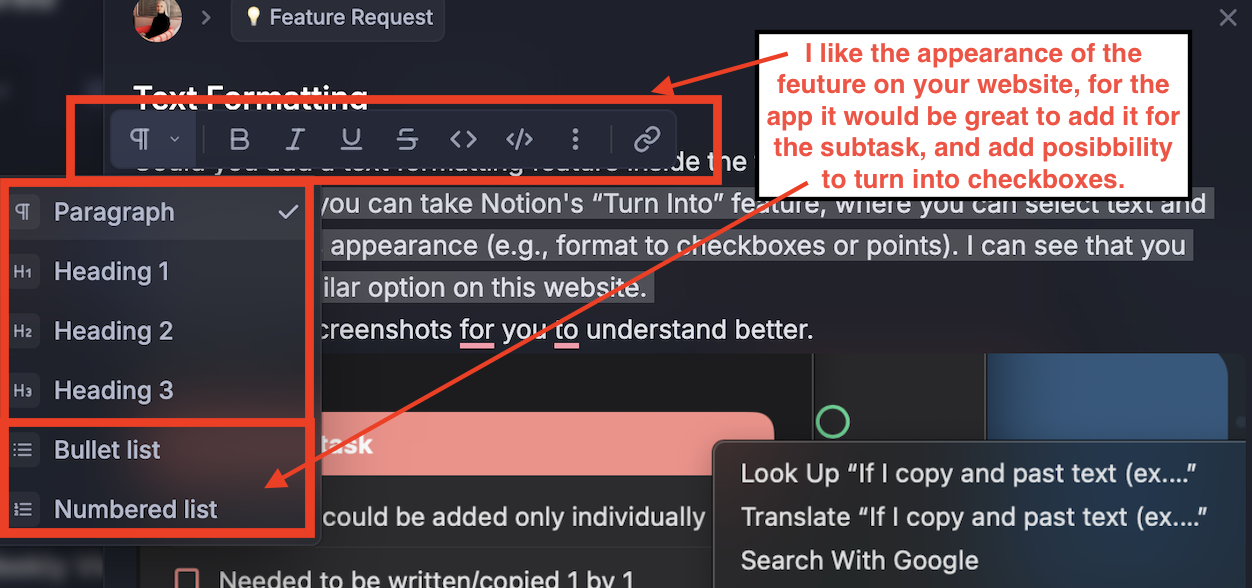Viewport: 1252px width, 588px height.
Task: Select Search With Google in context menu
Action: [x=859, y=560]
